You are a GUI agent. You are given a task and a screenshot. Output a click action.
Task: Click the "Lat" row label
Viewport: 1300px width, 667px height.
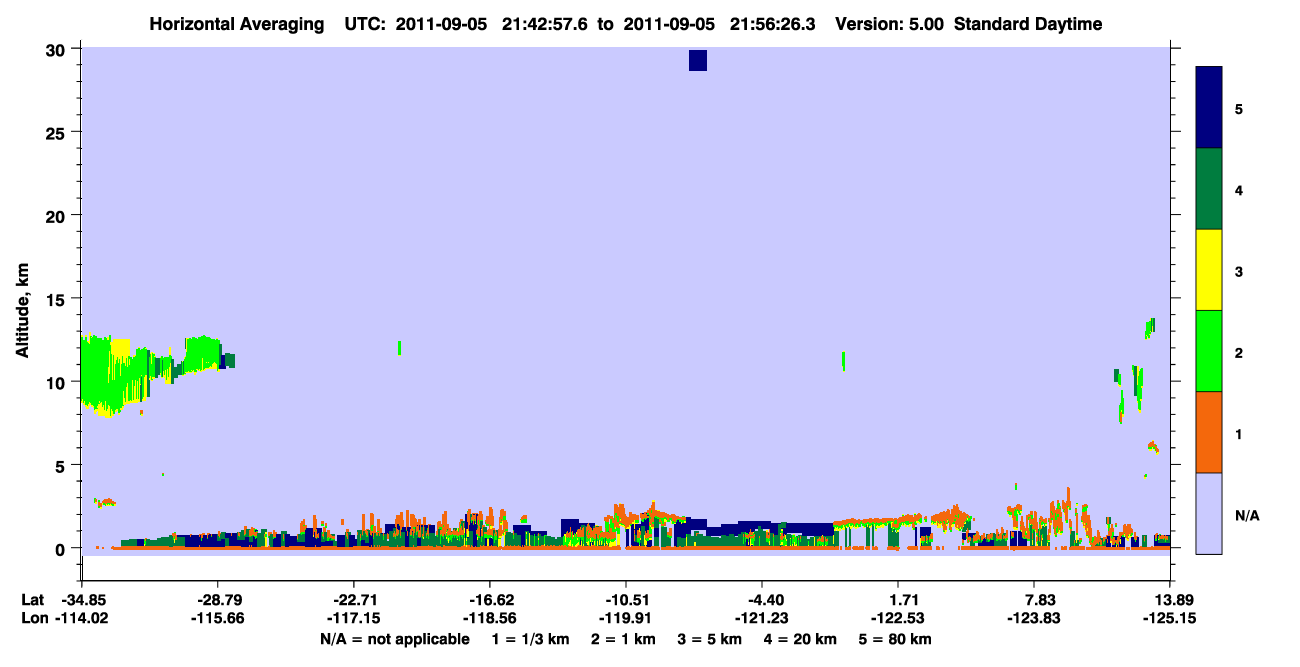pos(32,600)
